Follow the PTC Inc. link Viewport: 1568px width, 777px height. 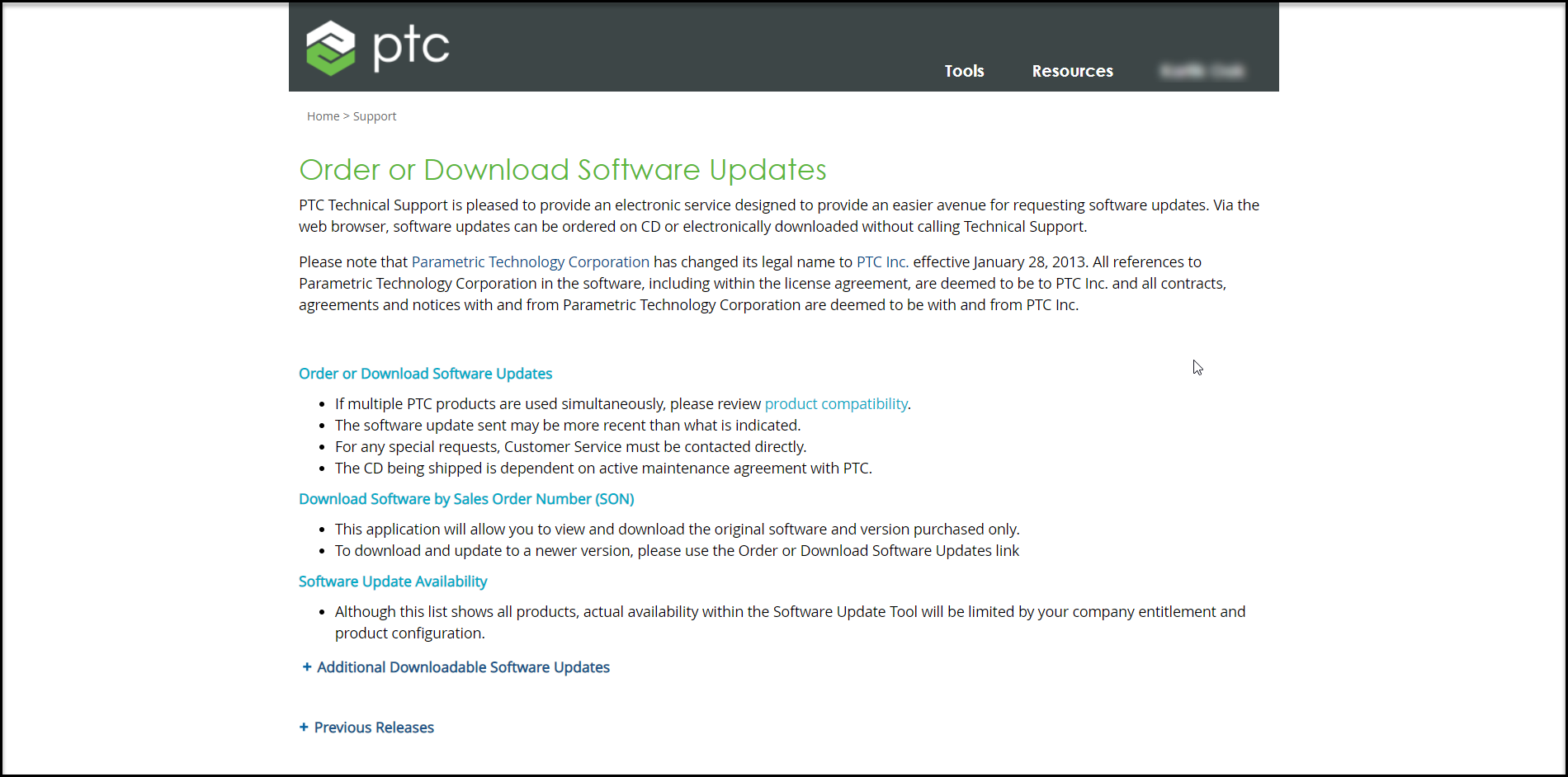881,261
